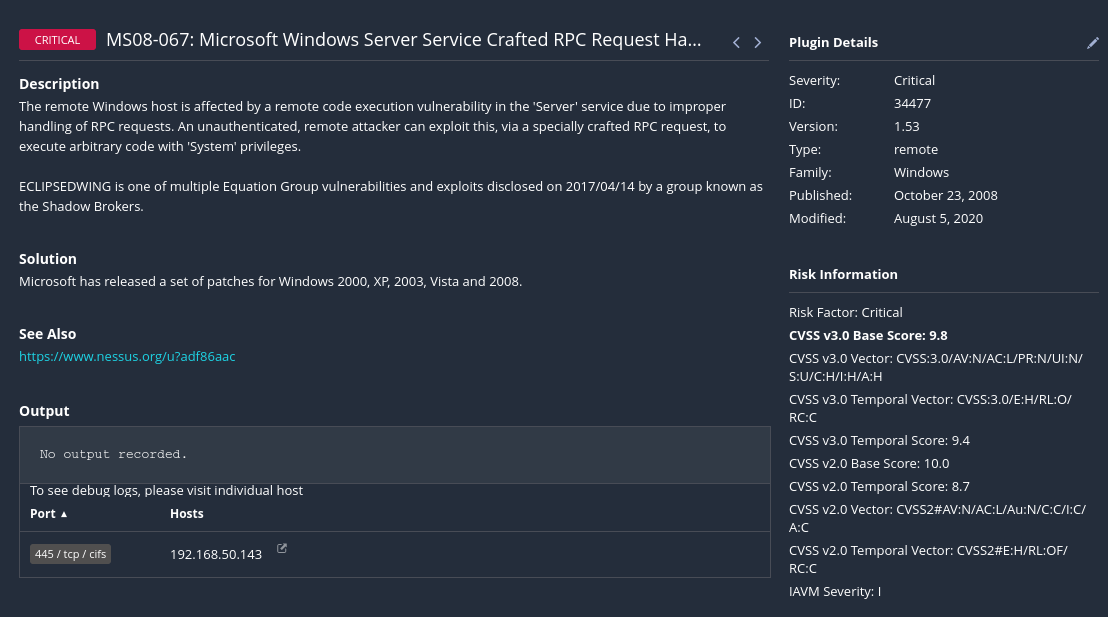1108x617 pixels.
Task: Click the 'No output recorded.' output box
Action: coord(395,454)
